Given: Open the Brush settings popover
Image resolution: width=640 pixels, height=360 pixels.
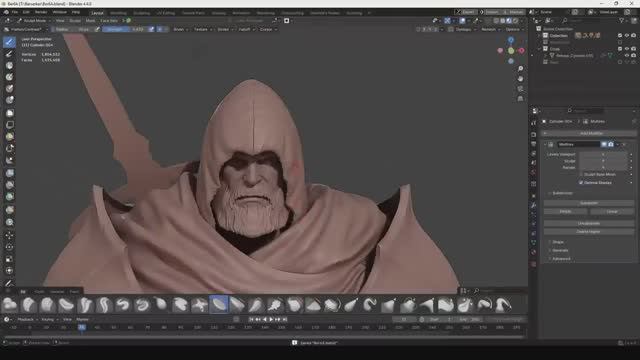Looking at the screenshot, I should point(180,29).
